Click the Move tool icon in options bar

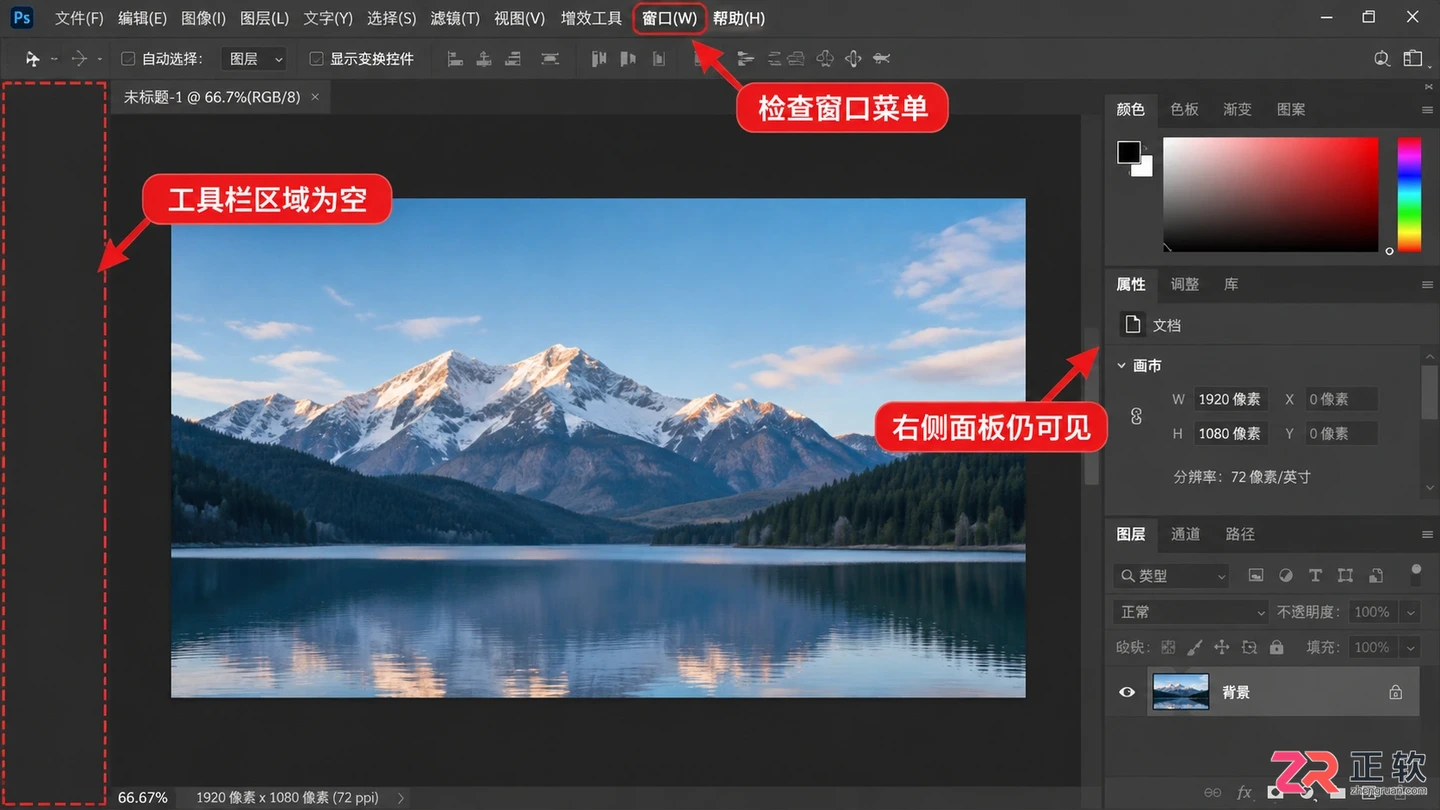(x=32, y=59)
